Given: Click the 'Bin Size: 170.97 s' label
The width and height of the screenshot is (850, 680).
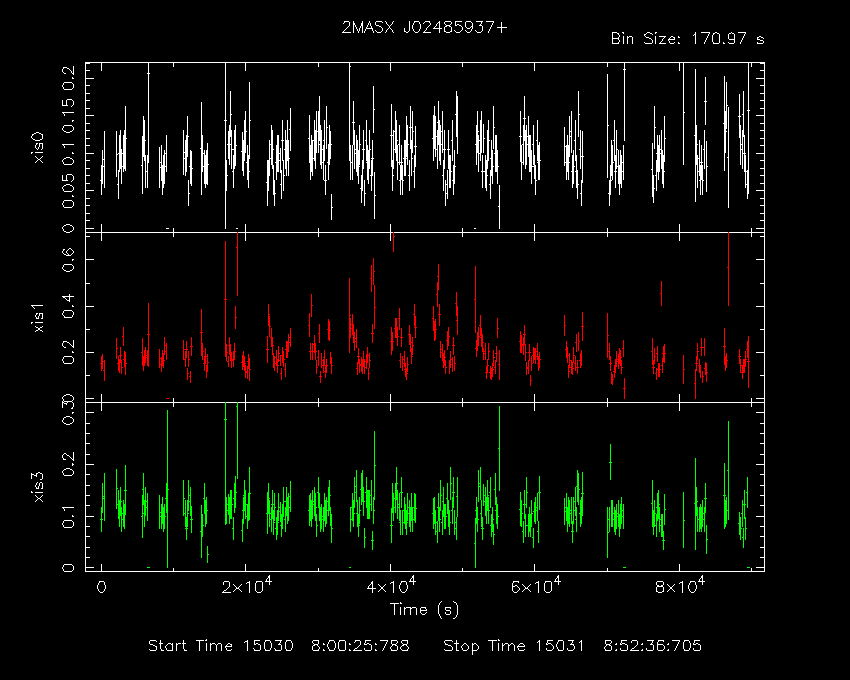Looking at the screenshot, I should (x=687, y=39).
